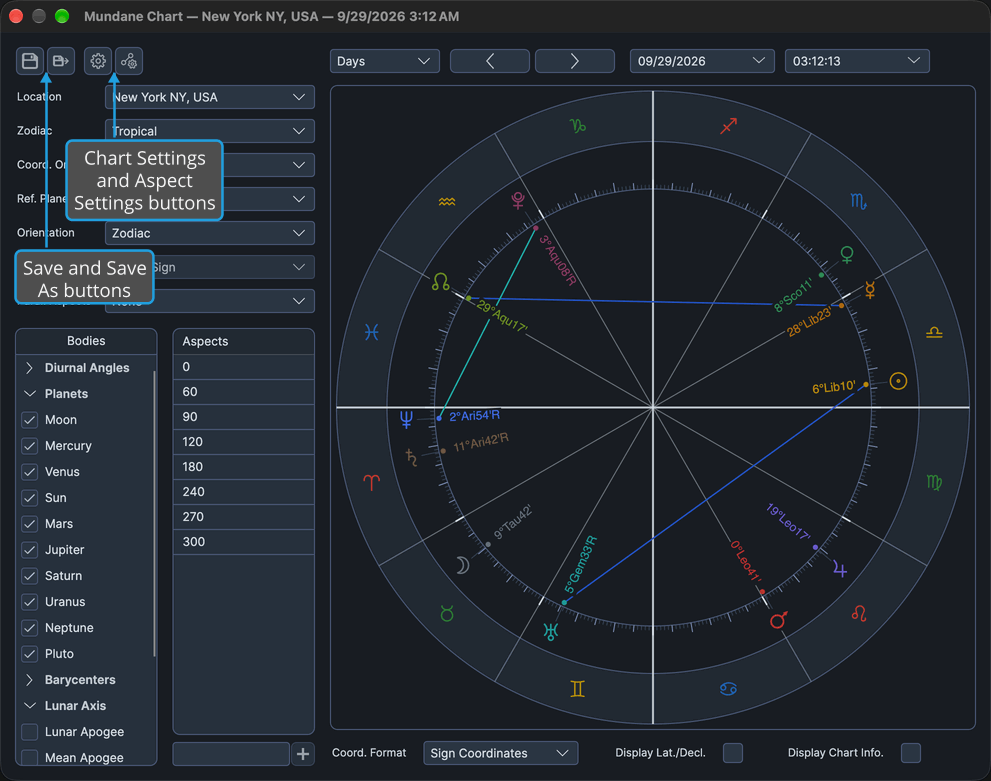Image resolution: width=991 pixels, height=781 pixels.
Task: Expand the Barycenters group
Action: pyautogui.click(x=29, y=680)
